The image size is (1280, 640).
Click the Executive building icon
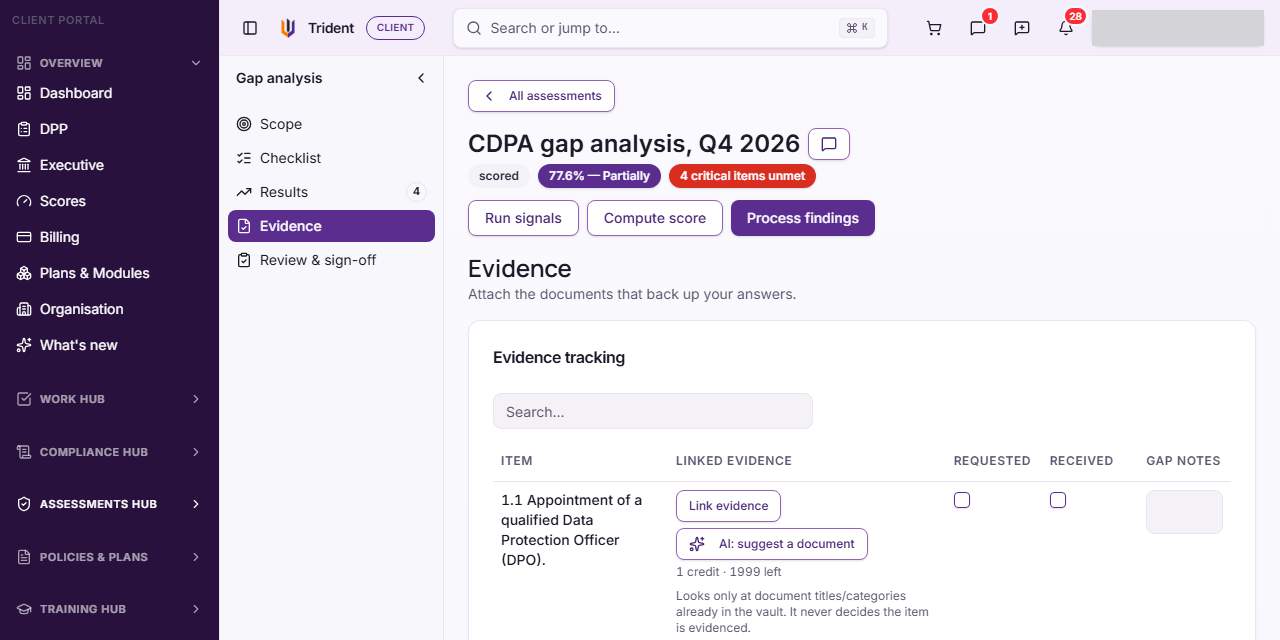(24, 165)
